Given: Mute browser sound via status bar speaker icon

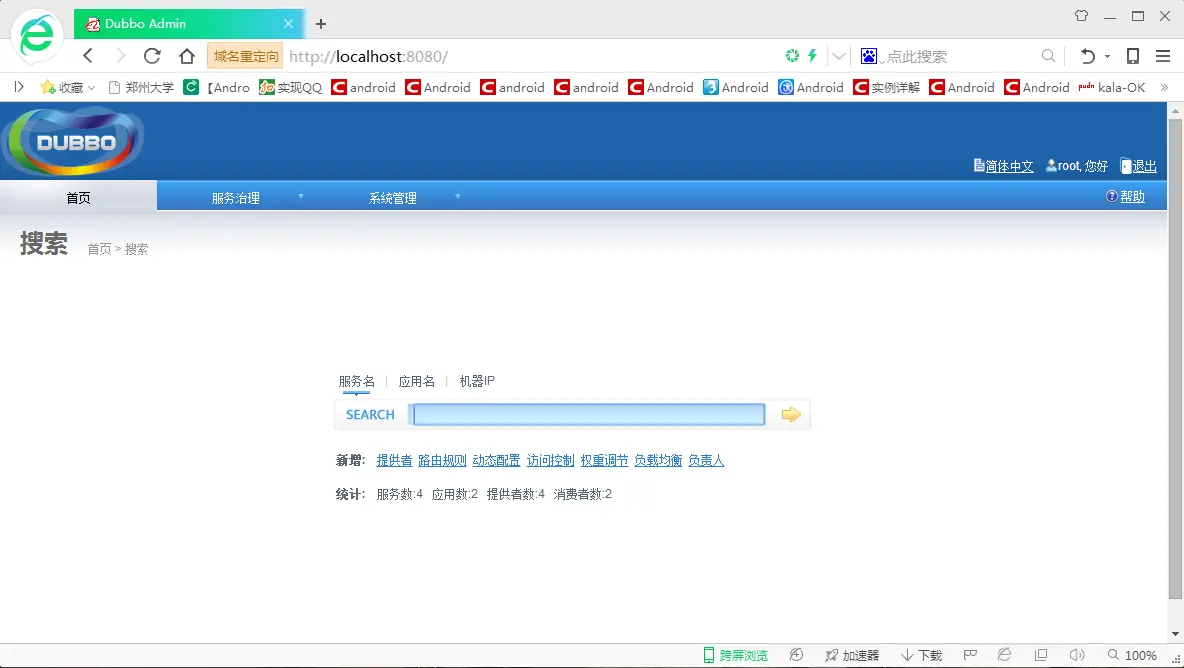Looking at the screenshot, I should point(1077,654).
